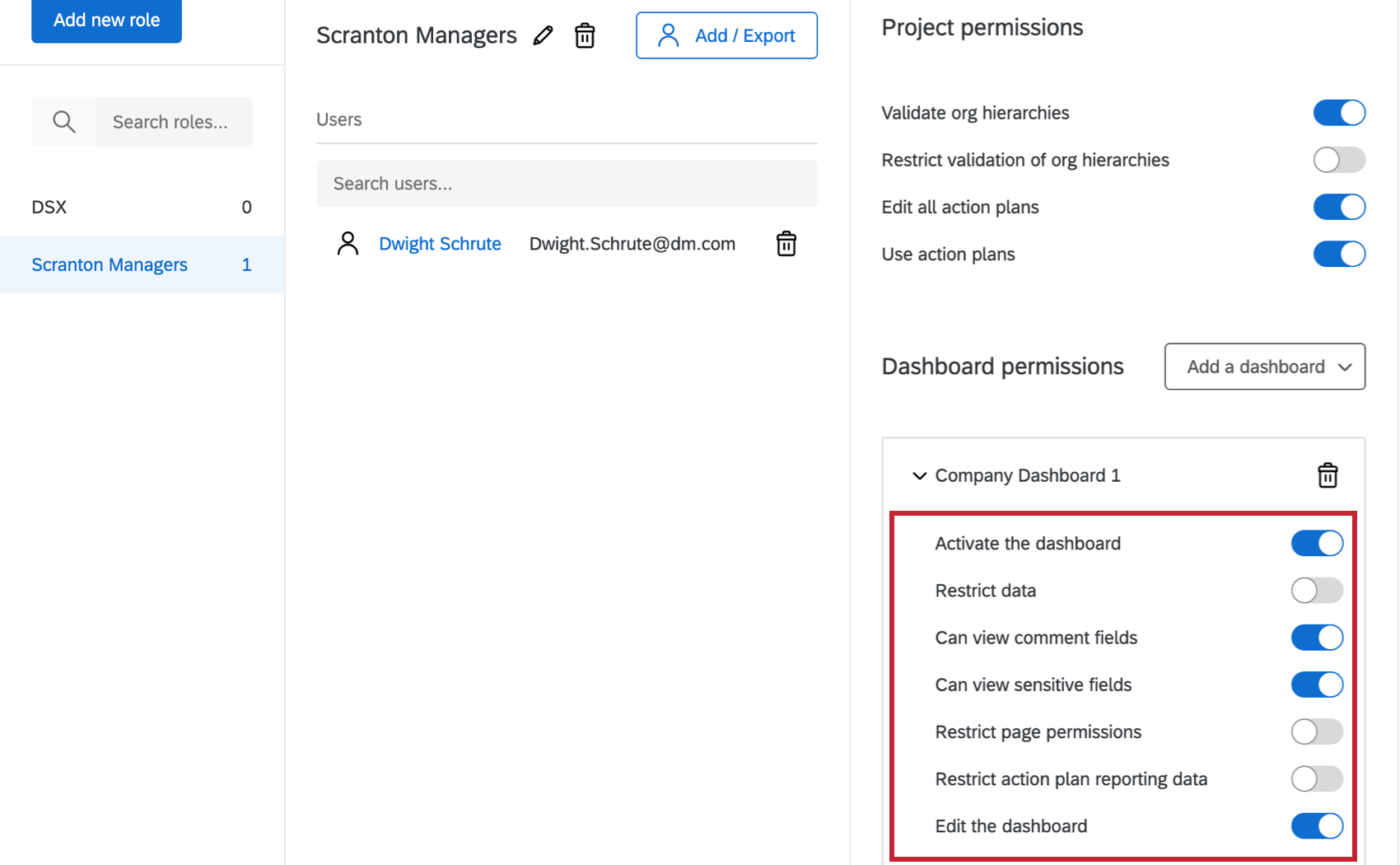Open the Add a dashboard dropdown

tap(1263, 367)
